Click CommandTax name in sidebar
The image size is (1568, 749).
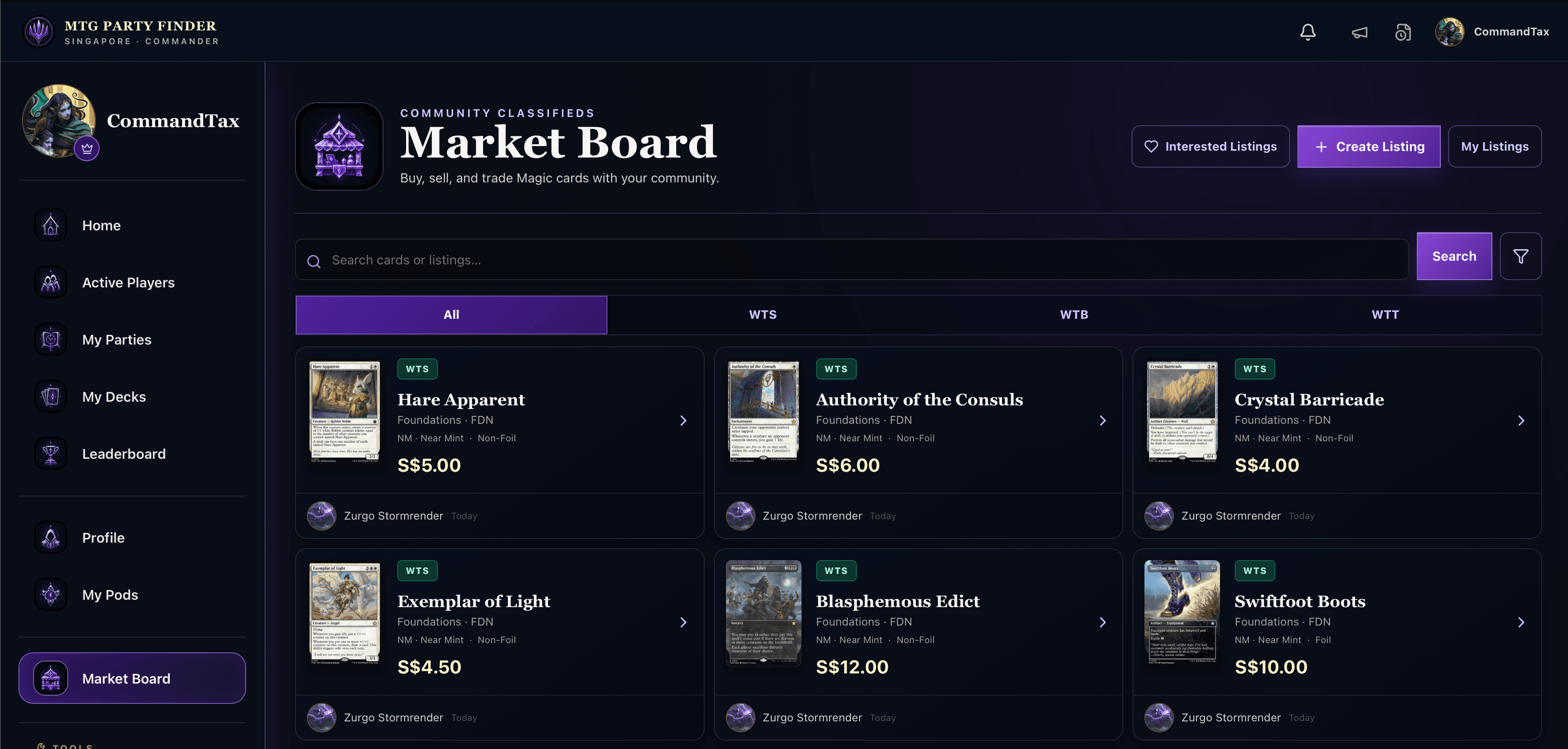[x=173, y=121]
